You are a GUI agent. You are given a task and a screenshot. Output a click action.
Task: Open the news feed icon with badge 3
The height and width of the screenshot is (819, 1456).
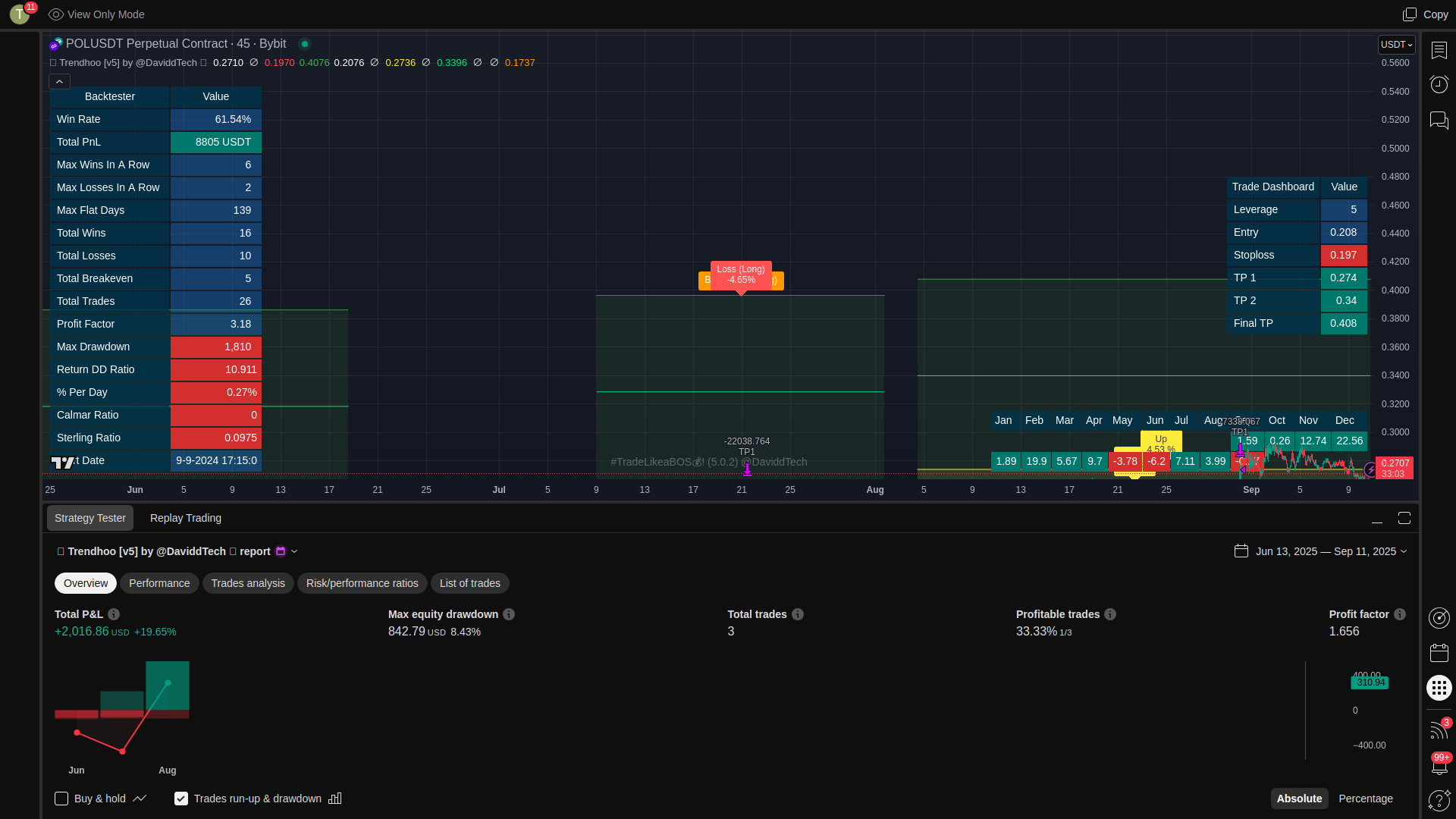pos(1439,730)
